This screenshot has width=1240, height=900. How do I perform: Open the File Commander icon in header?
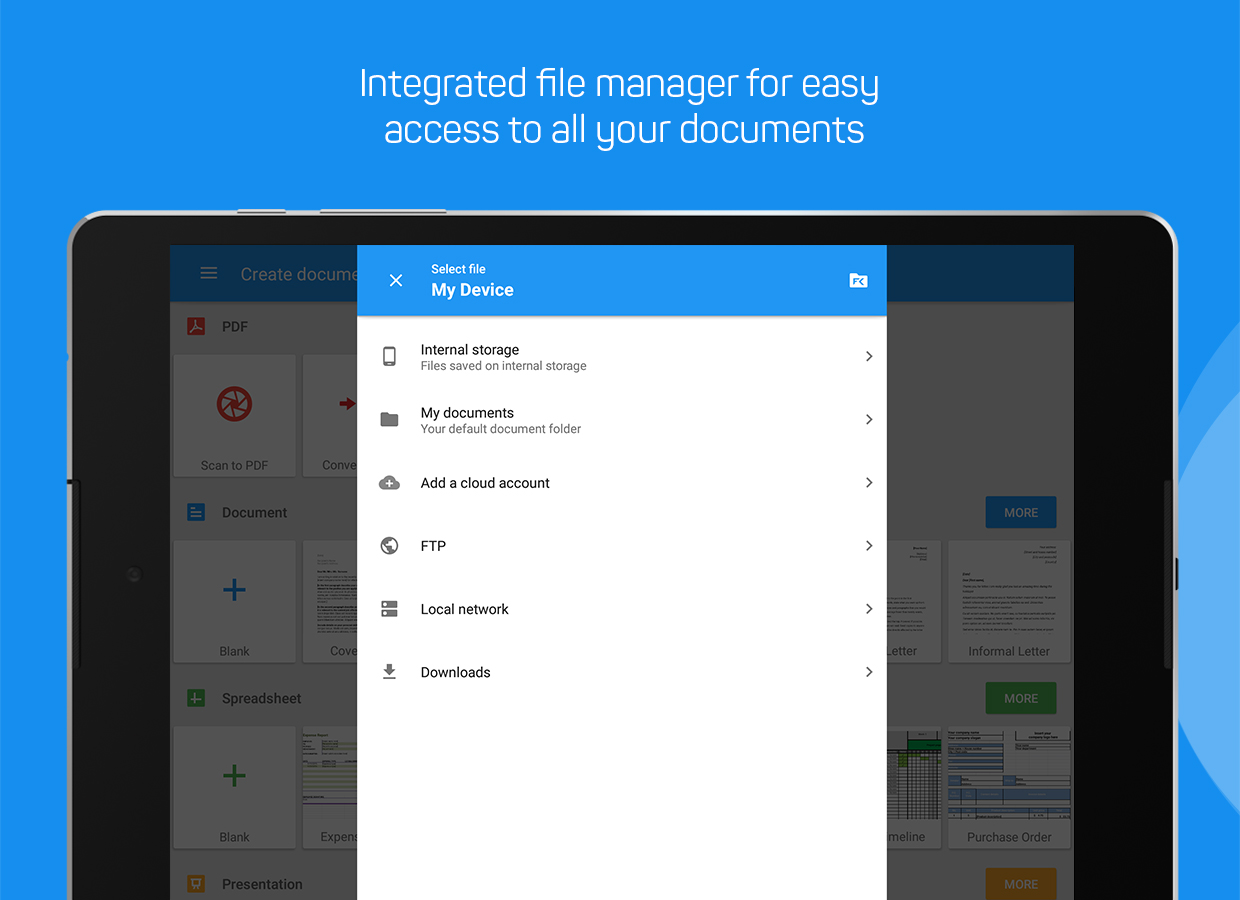[x=858, y=281]
